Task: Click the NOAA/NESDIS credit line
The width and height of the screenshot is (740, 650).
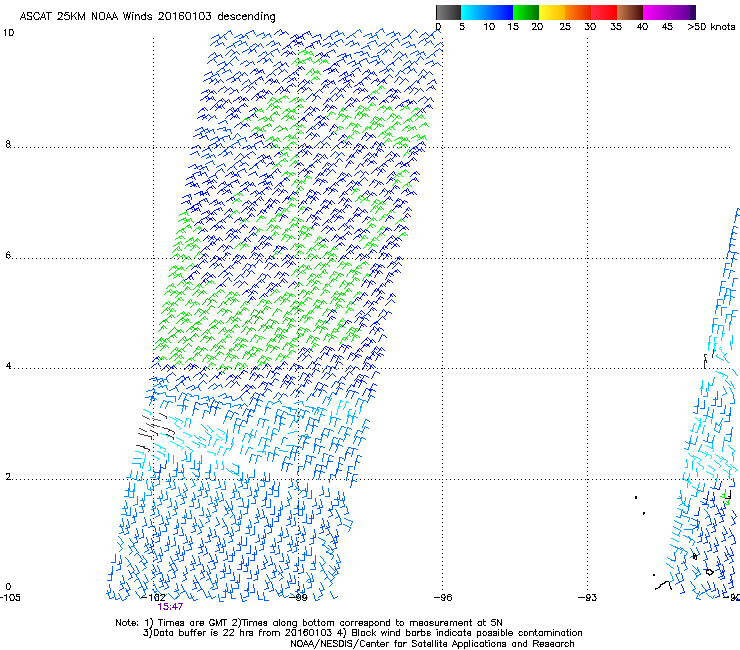Action: pos(432,644)
